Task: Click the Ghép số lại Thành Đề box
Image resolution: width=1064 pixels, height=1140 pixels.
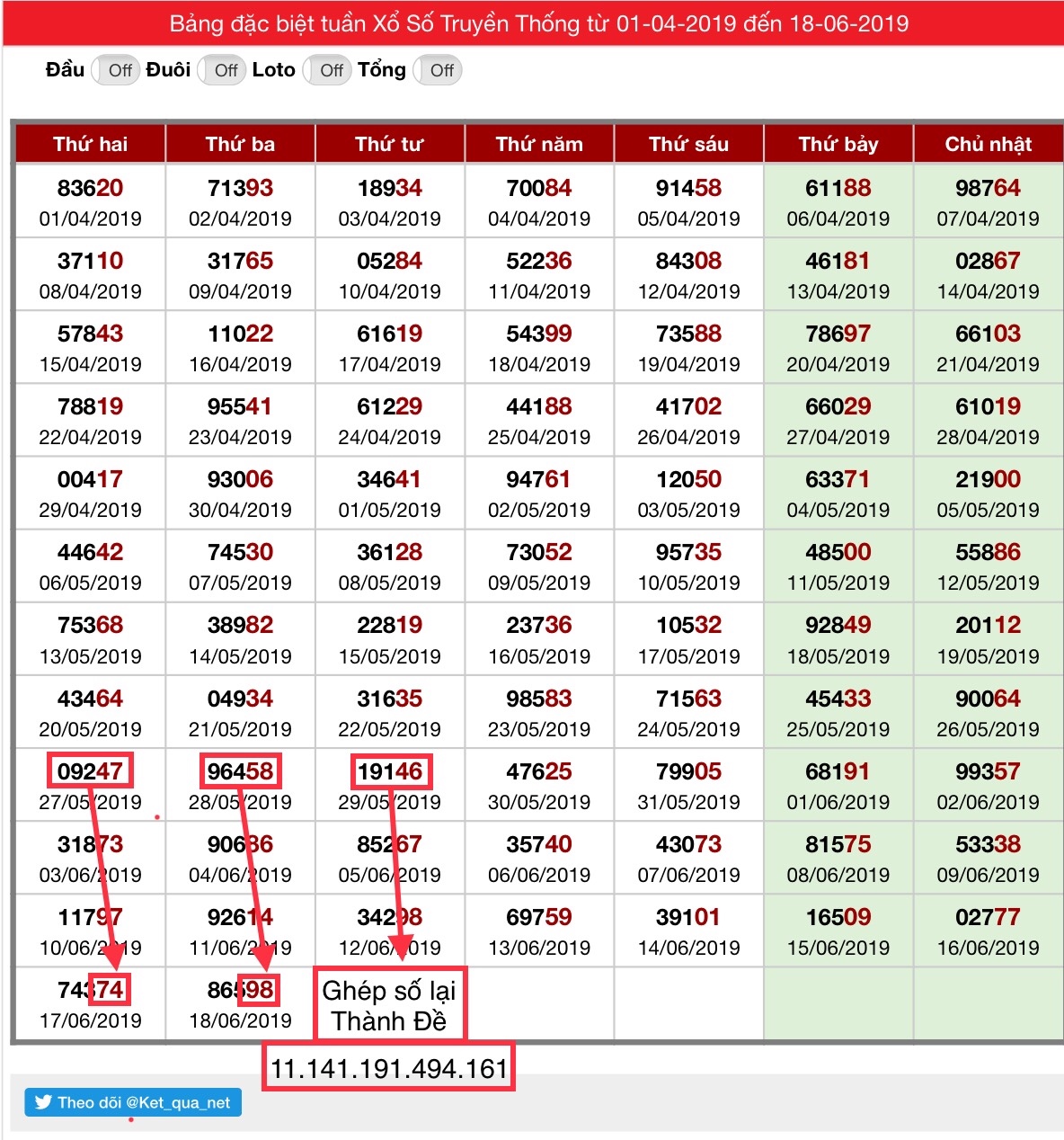Action: click(x=389, y=1005)
